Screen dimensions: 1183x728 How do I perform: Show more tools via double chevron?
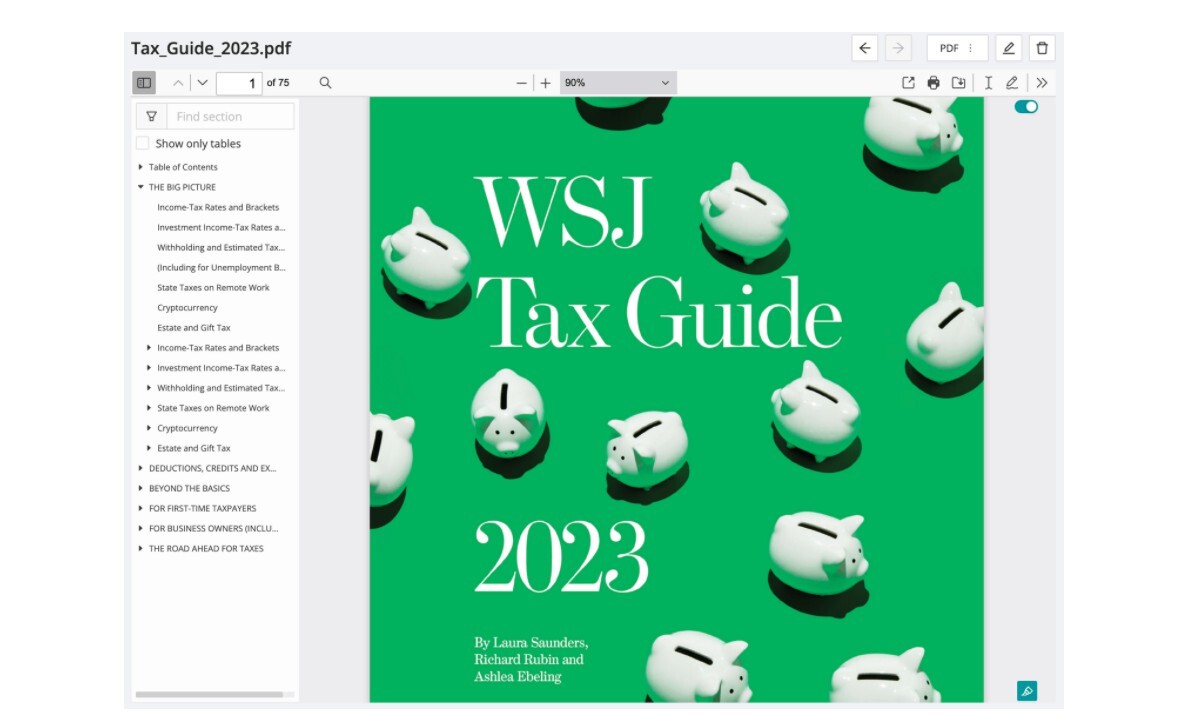1042,83
